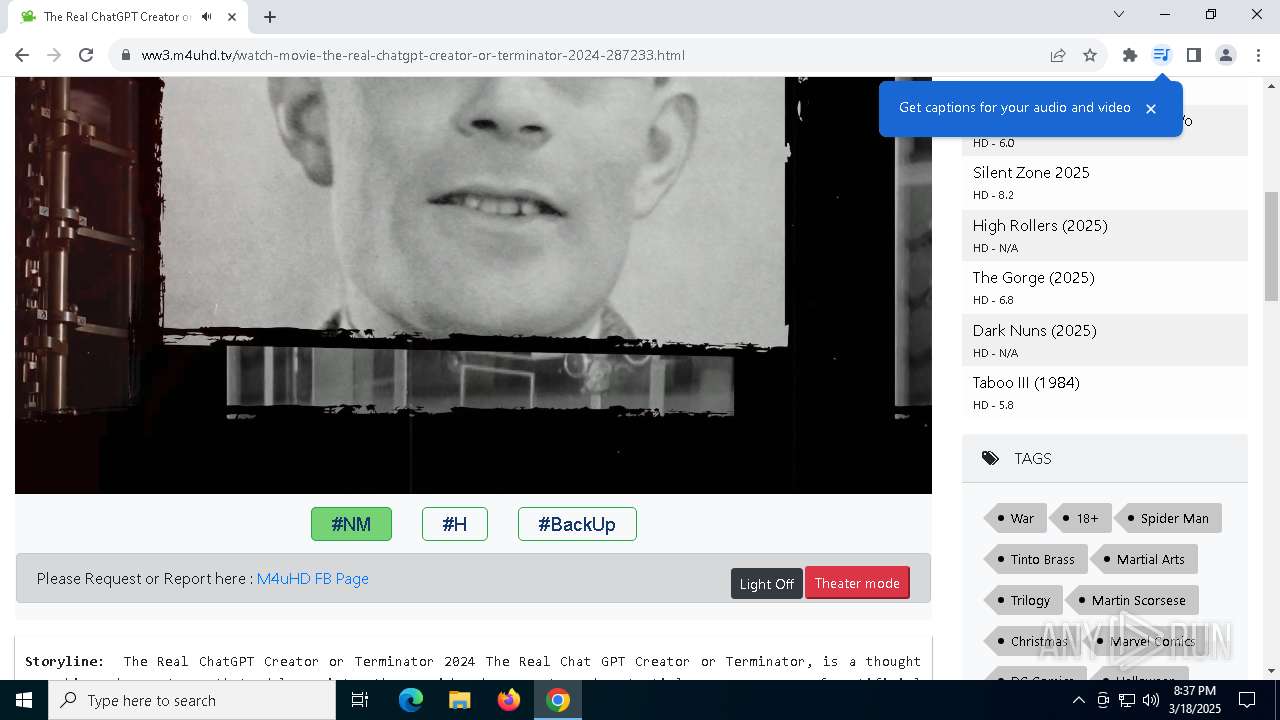Dismiss the captions tooltip
Screen dimensions: 1280x720
(1151, 108)
